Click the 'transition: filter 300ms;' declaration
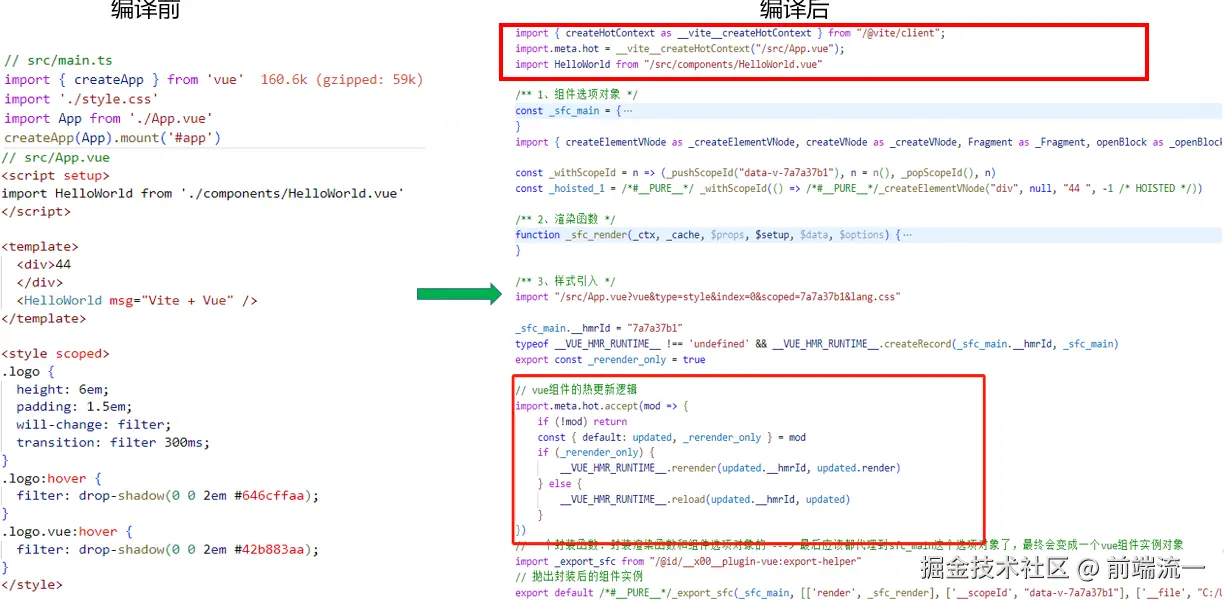 tap(114, 442)
